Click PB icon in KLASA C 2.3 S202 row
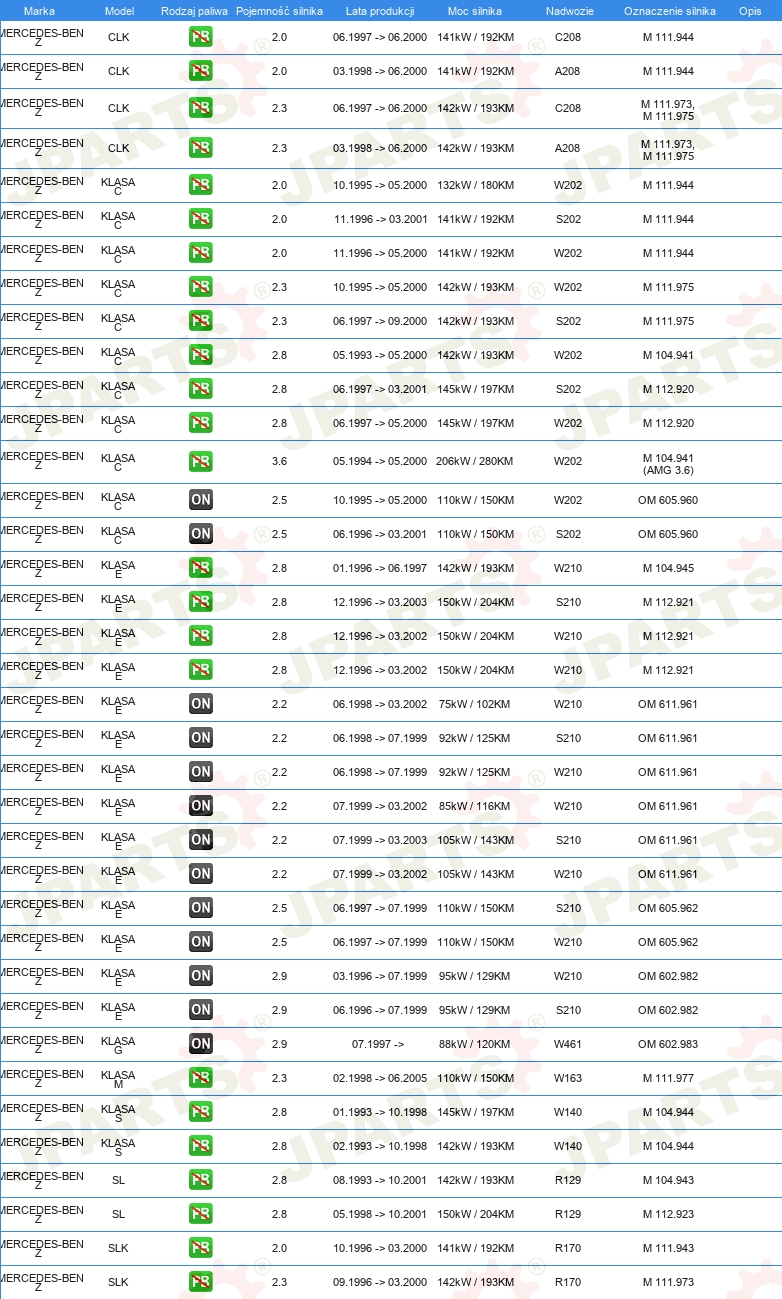The height and width of the screenshot is (1299, 782). tap(200, 321)
